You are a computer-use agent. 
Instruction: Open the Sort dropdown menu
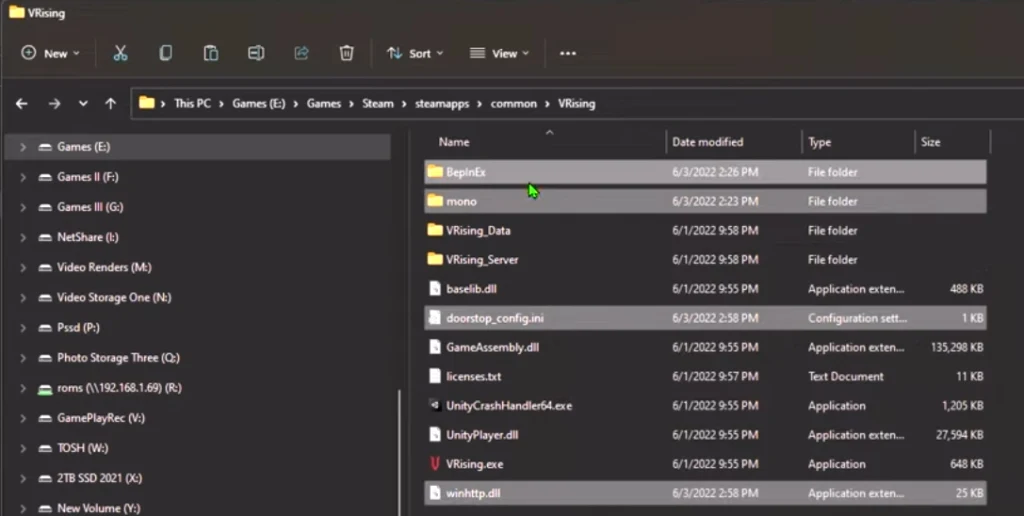(x=414, y=54)
